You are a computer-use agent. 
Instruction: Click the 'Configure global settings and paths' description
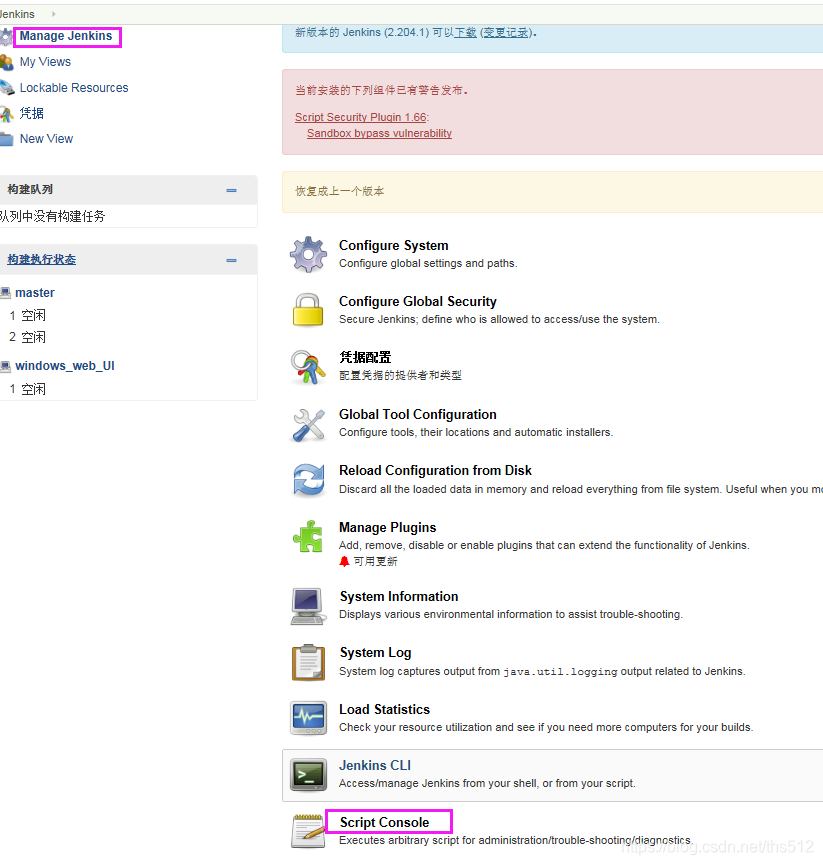(x=428, y=263)
